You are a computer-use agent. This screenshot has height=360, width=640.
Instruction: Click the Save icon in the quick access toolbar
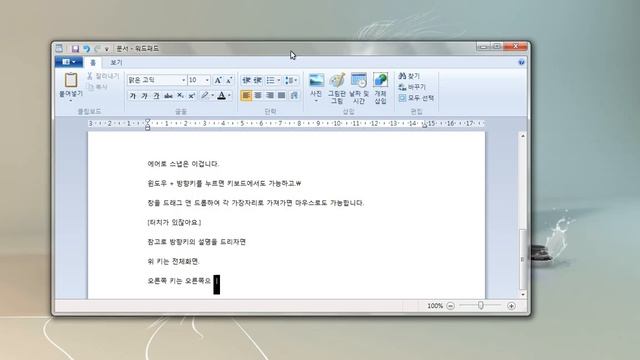click(75, 49)
